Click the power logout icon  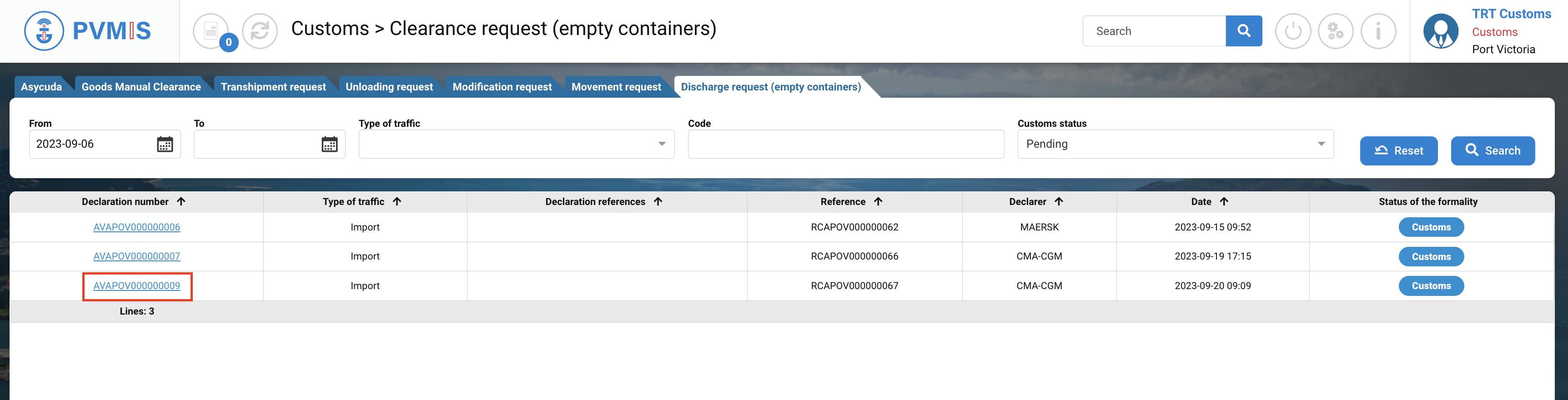point(1292,30)
